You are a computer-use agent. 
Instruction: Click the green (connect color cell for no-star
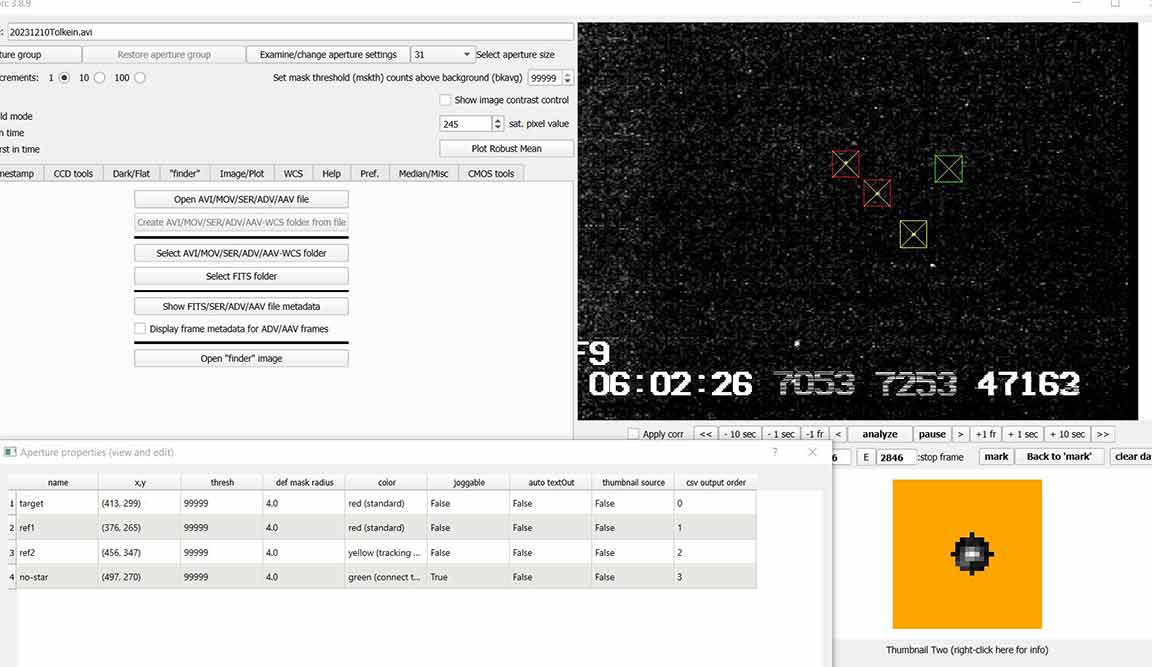pos(386,577)
